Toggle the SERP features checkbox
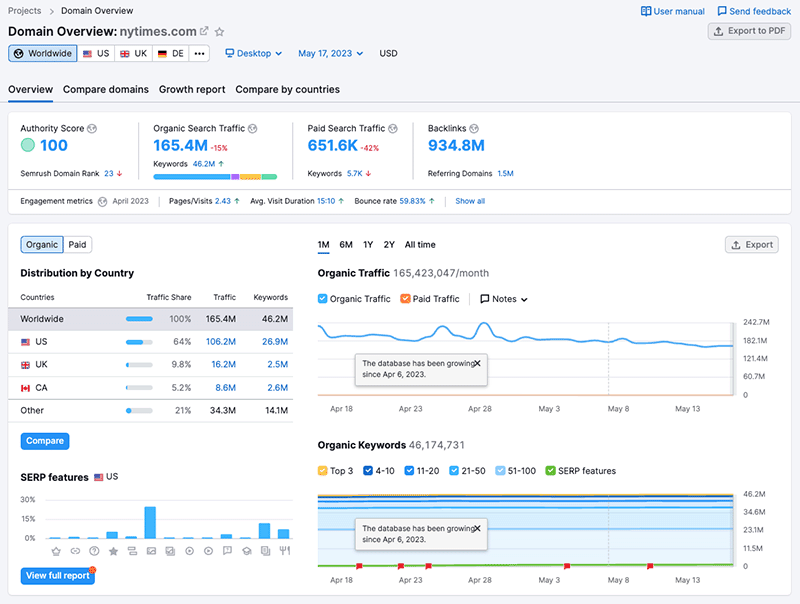 tap(551, 470)
